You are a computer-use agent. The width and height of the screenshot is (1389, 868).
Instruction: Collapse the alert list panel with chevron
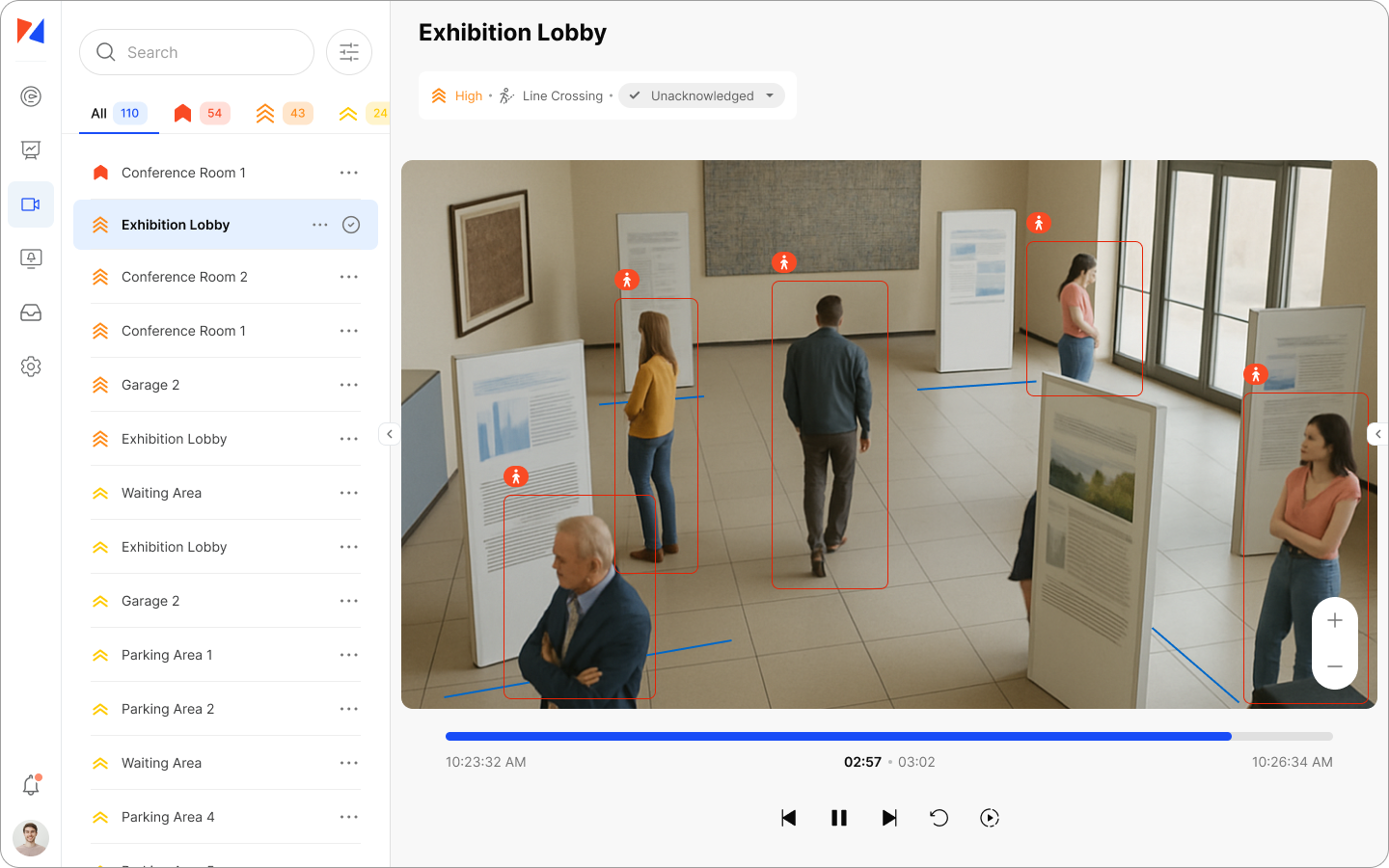(x=390, y=434)
